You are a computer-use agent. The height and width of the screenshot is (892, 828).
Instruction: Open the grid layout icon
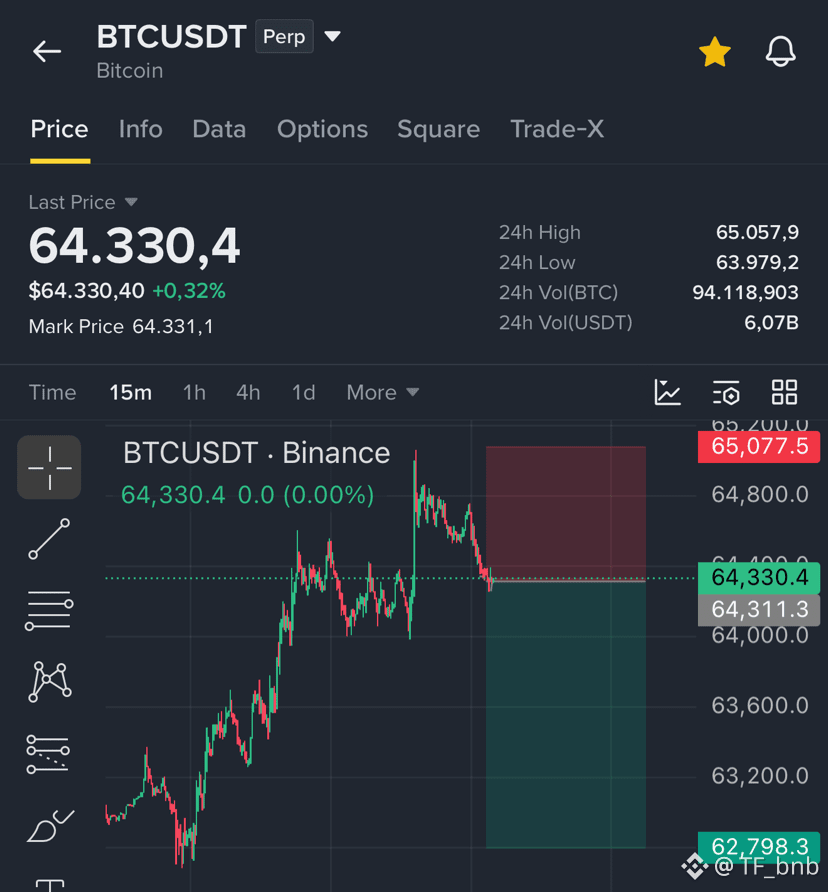tap(784, 393)
